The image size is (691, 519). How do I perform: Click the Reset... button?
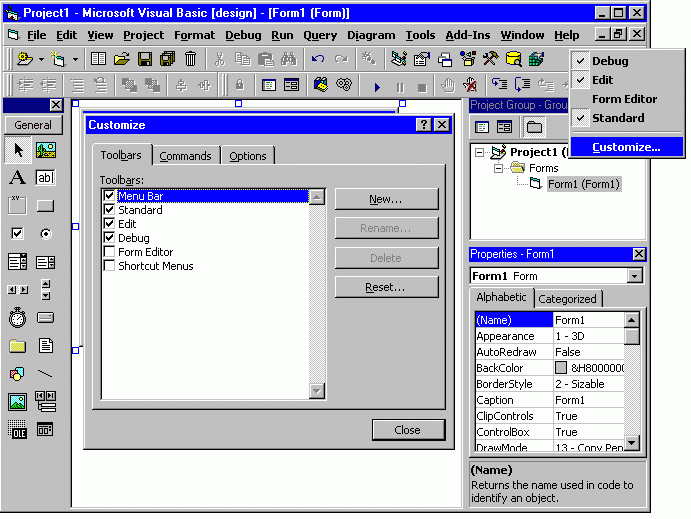point(386,287)
